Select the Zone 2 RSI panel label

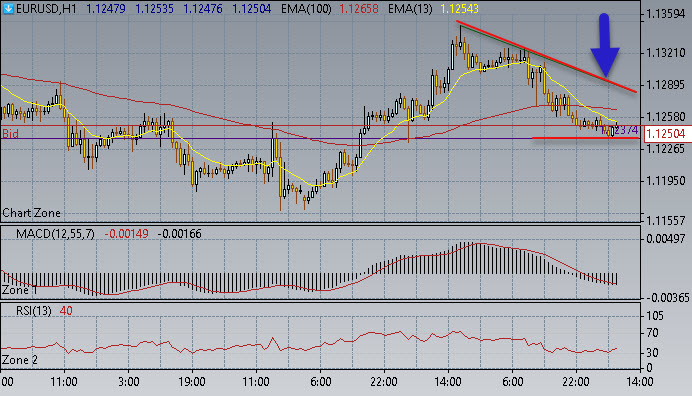pos(20,360)
